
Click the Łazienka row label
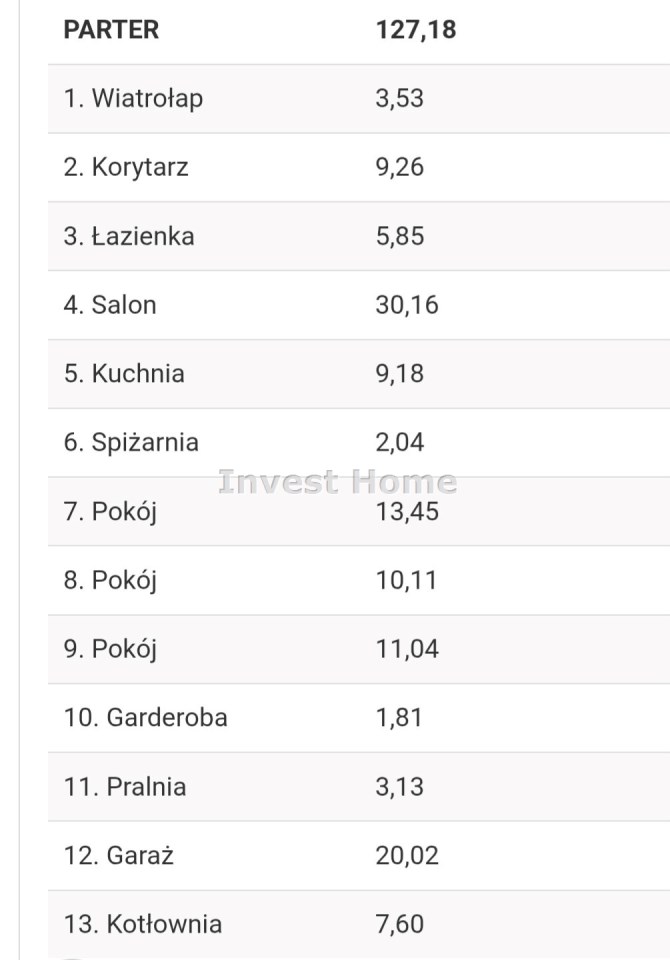(x=129, y=236)
